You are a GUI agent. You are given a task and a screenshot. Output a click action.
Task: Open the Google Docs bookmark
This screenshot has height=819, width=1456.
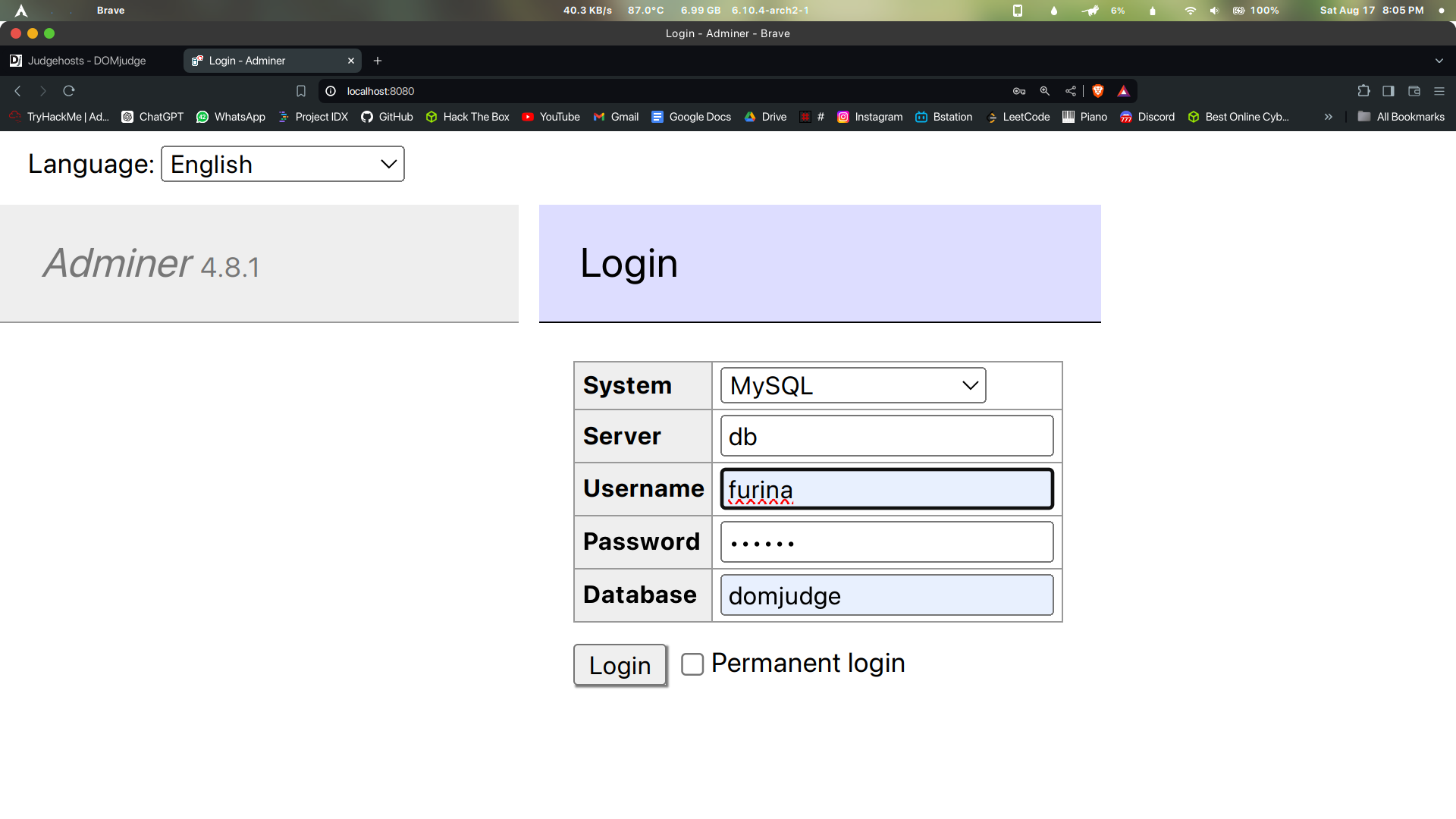point(691,117)
